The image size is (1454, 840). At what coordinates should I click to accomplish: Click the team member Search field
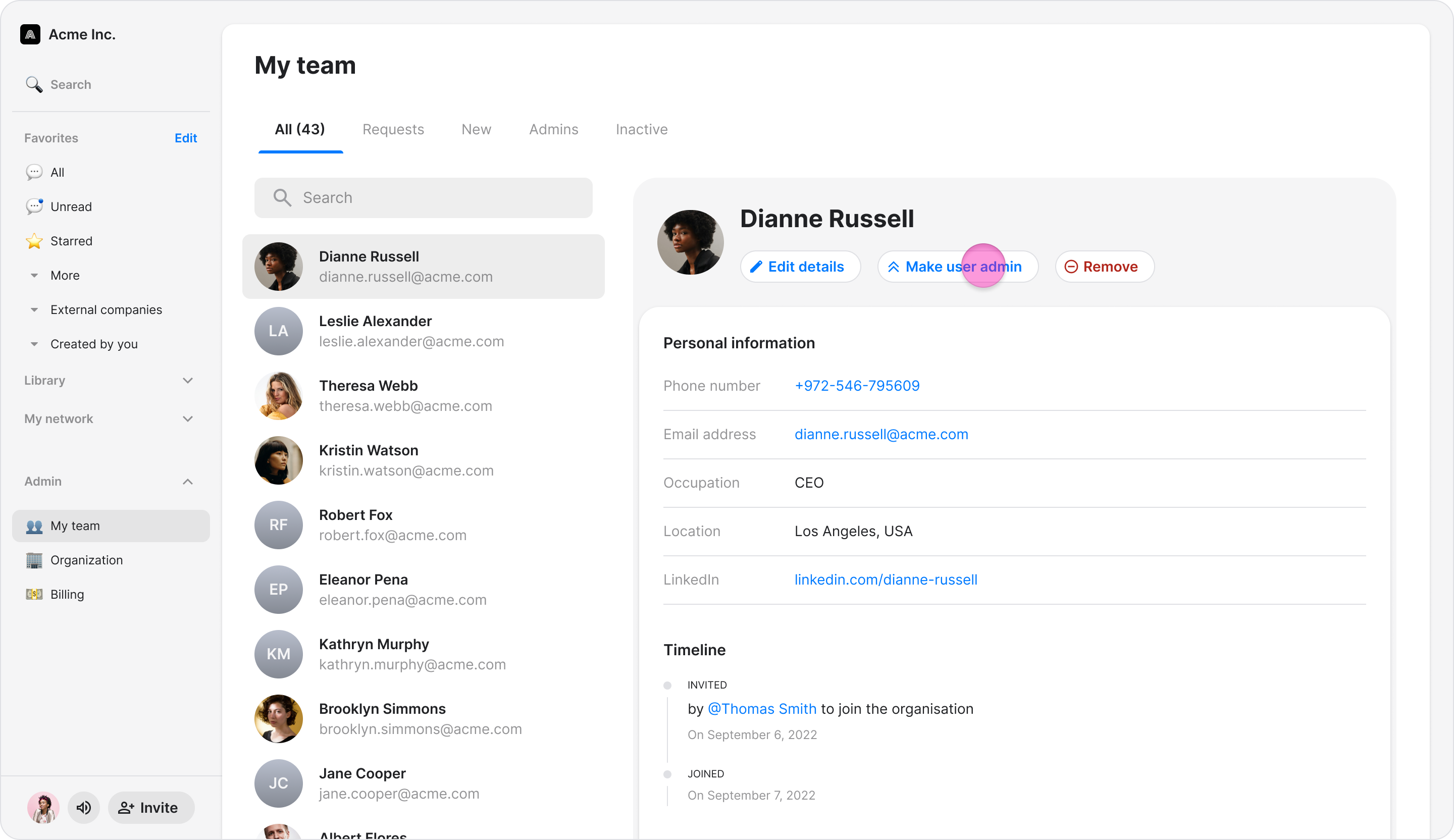click(423, 198)
